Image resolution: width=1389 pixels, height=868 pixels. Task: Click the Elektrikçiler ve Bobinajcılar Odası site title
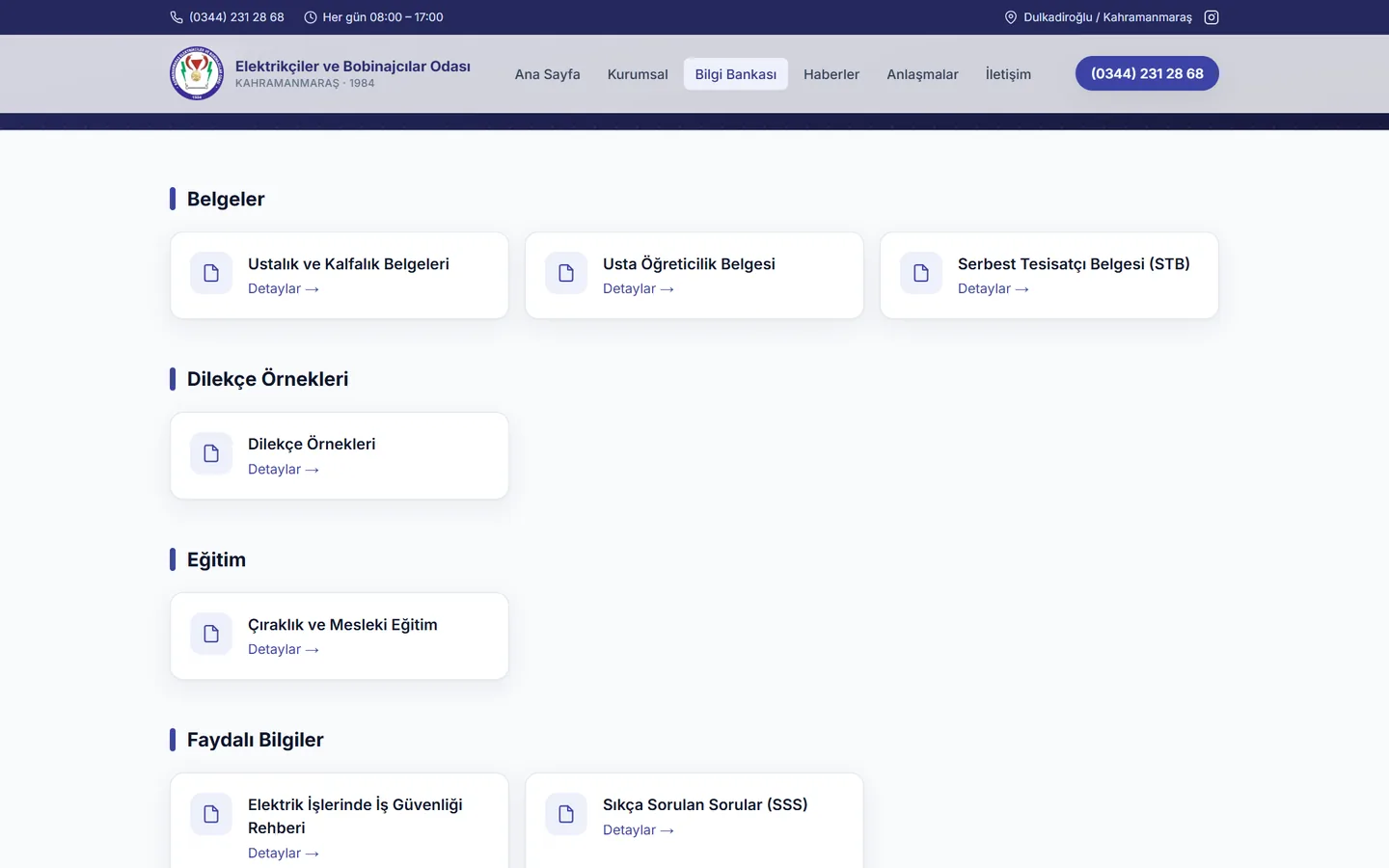[353, 66]
